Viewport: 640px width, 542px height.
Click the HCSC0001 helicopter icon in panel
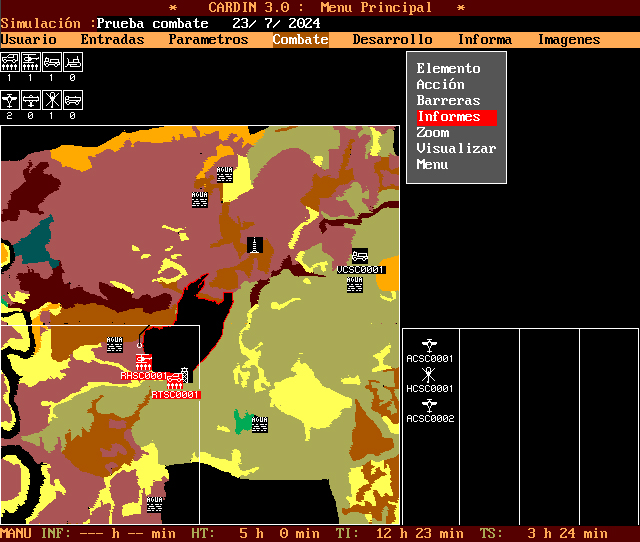pos(429,374)
